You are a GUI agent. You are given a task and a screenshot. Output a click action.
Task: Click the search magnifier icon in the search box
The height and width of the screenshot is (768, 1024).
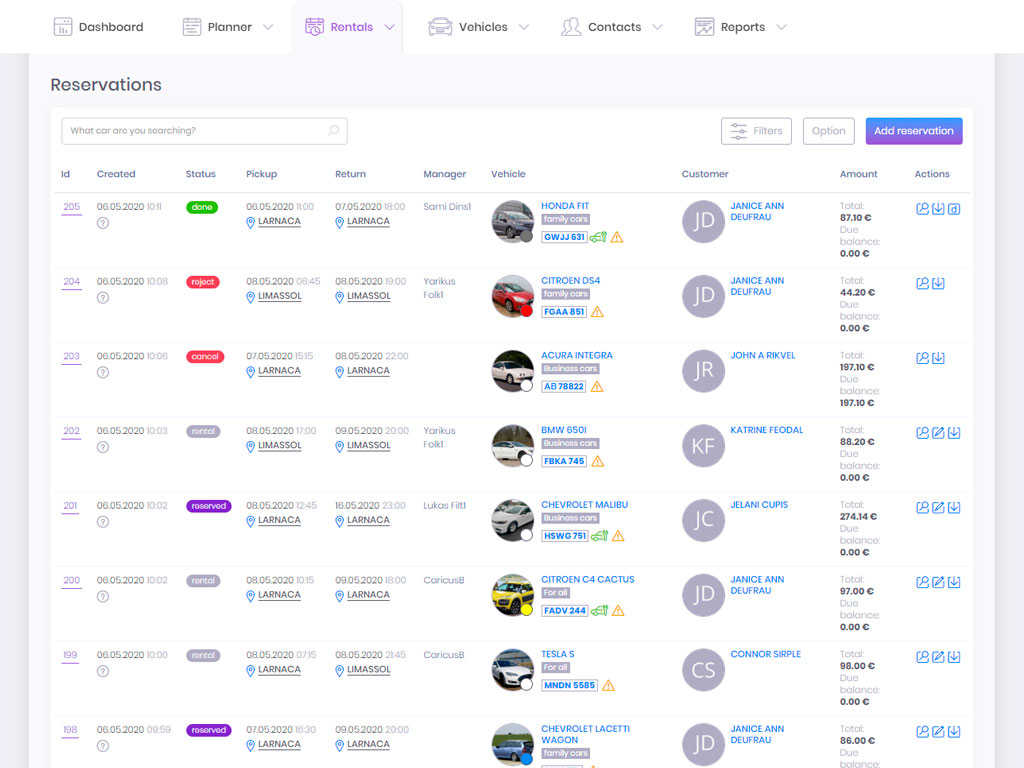[x=334, y=131]
